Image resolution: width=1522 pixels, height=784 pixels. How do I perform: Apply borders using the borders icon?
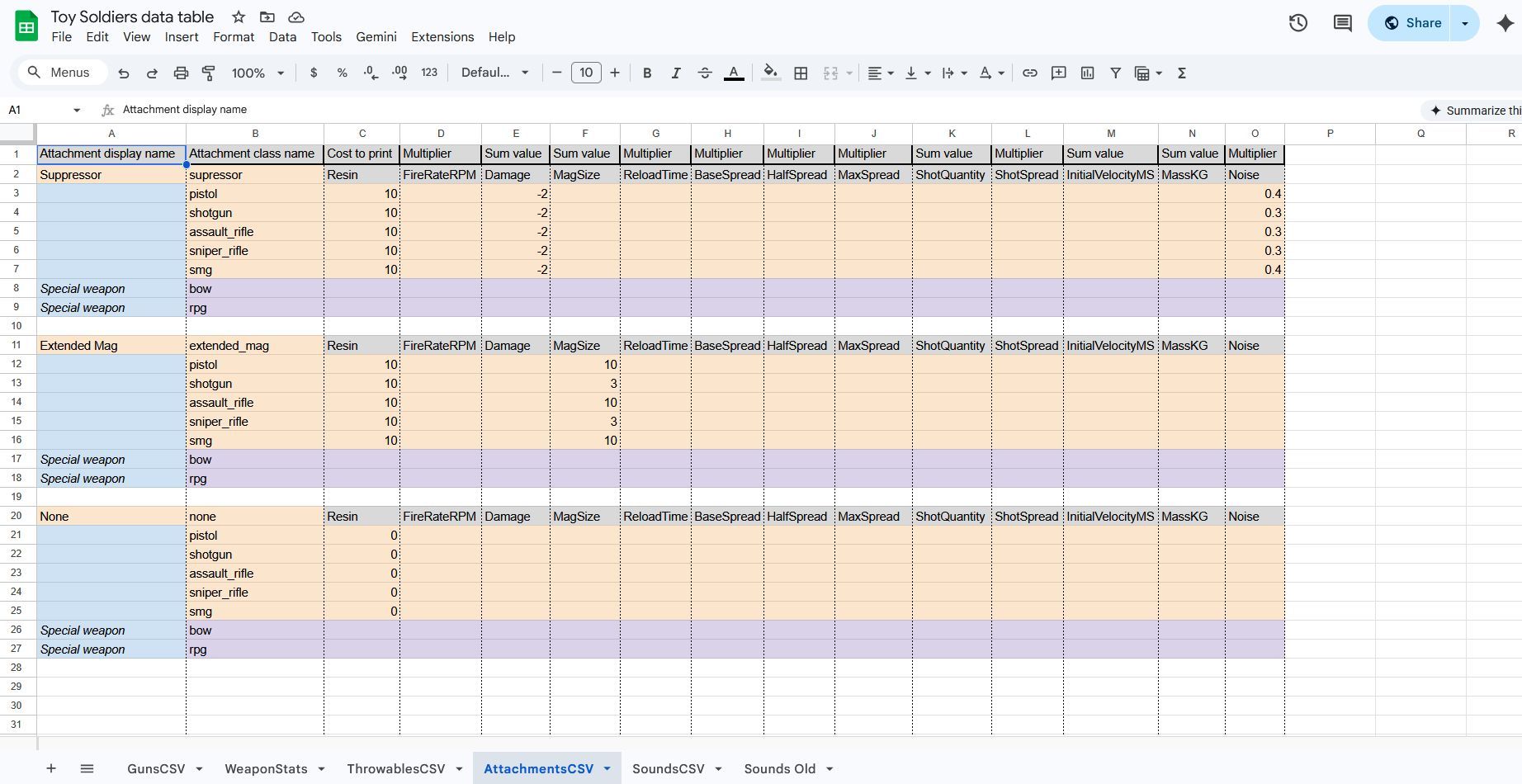click(801, 73)
